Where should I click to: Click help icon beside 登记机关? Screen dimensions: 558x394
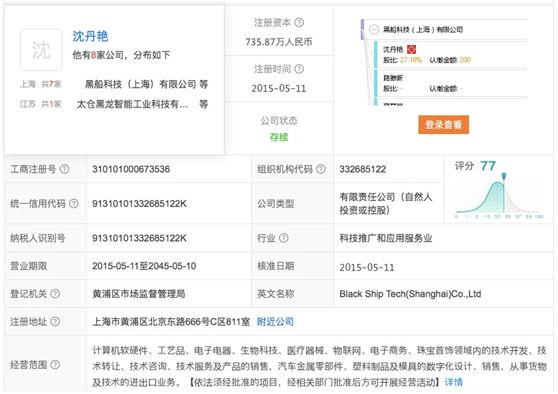pyautogui.click(x=55, y=294)
